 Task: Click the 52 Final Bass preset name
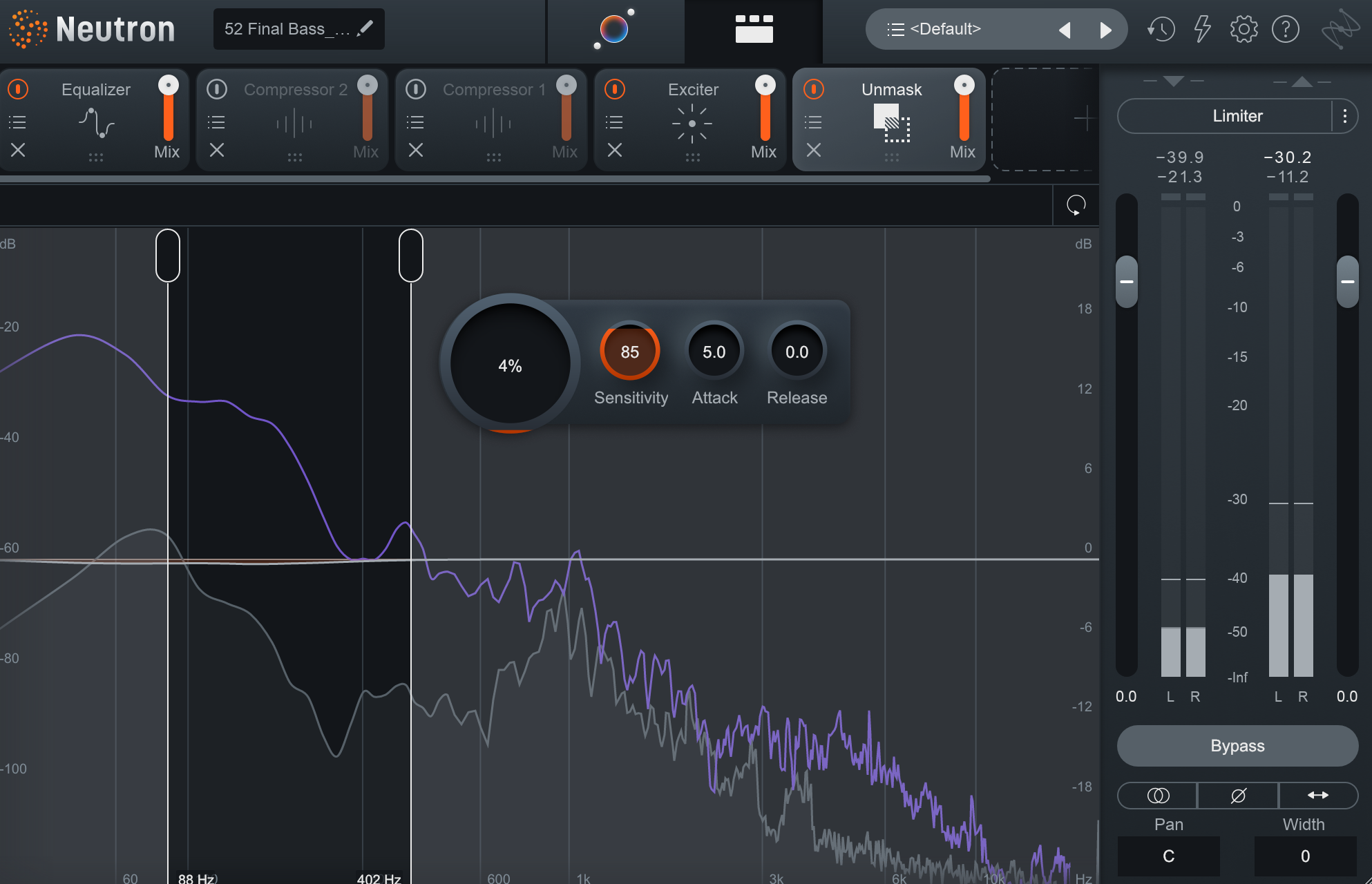pos(287,29)
